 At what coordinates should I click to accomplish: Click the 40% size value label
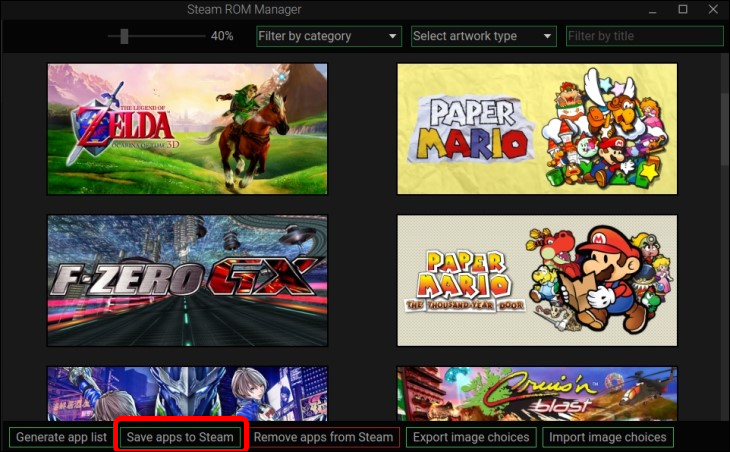(222, 36)
